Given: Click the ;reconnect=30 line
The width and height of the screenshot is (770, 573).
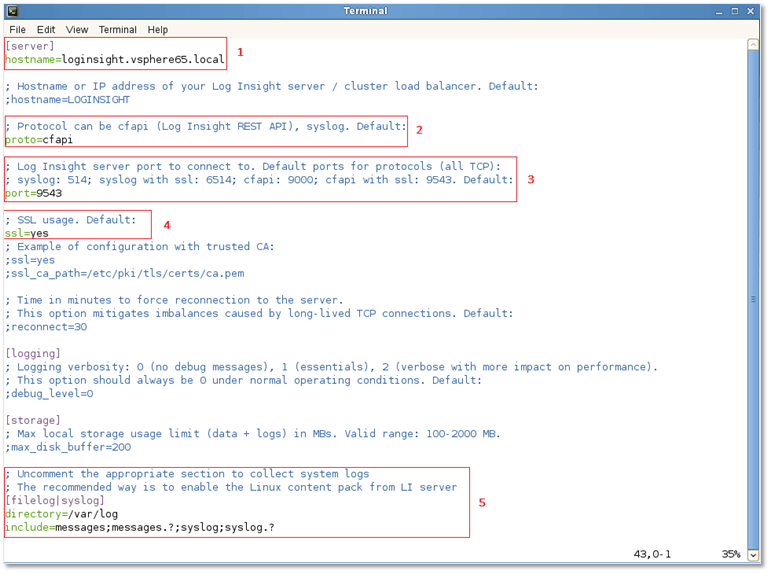Looking at the screenshot, I should pyautogui.click(x=46, y=327).
